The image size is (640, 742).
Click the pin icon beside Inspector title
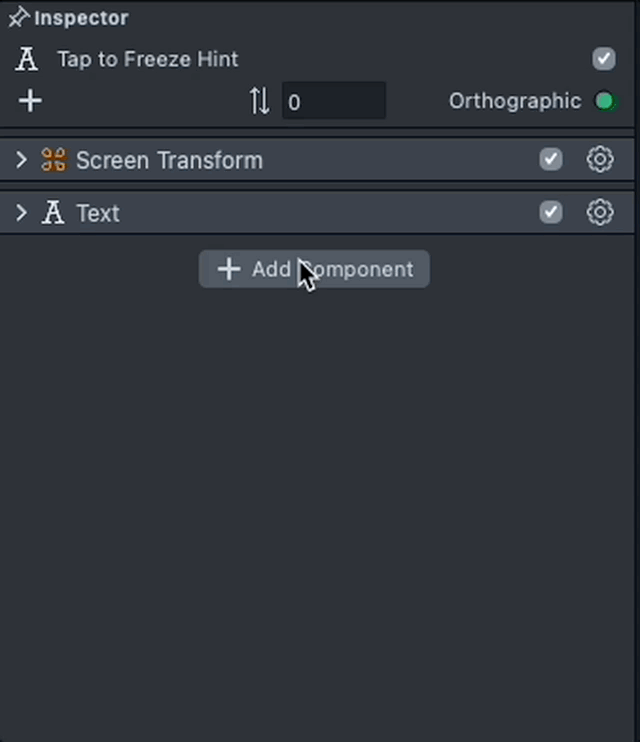tap(18, 17)
